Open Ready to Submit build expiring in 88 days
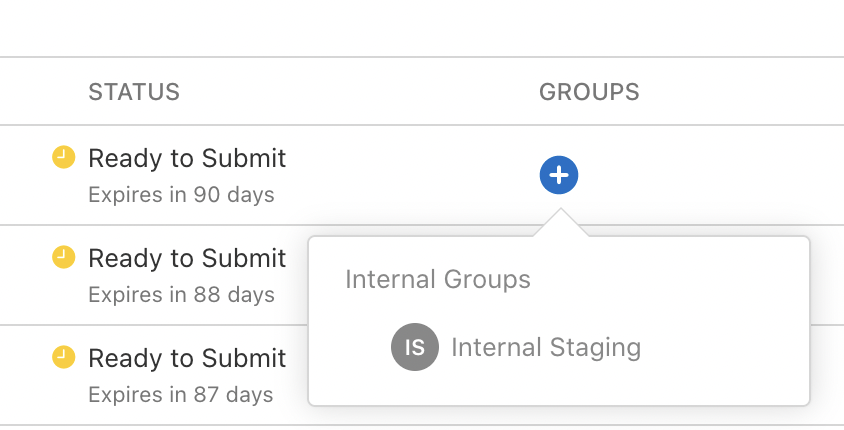Screen dimensions: 844x430 click(187, 258)
